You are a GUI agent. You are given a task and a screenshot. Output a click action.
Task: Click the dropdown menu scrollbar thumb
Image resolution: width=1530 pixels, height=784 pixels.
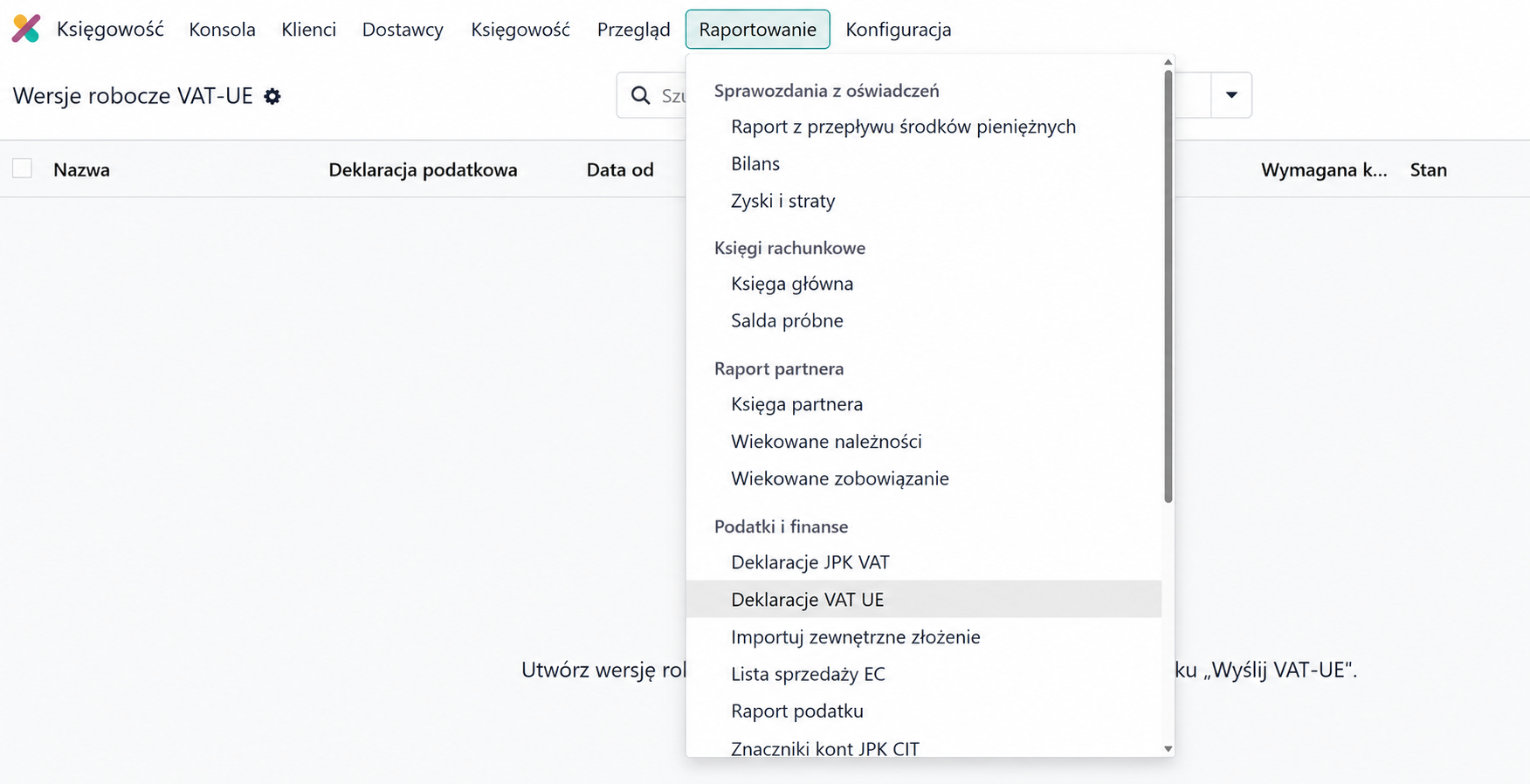click(x=1168, y=286)
